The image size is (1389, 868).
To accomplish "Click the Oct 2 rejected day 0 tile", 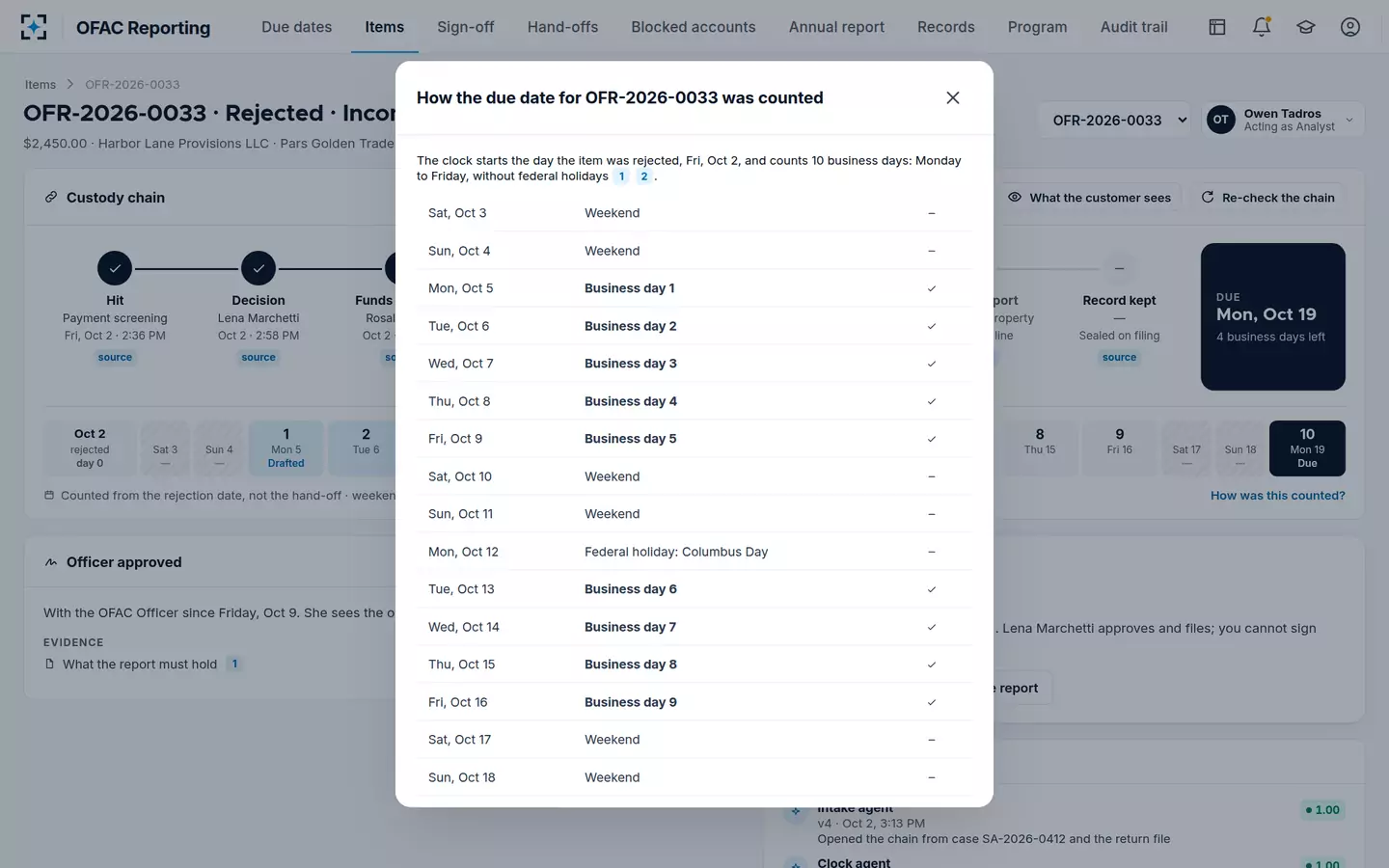I will point(90,448).
